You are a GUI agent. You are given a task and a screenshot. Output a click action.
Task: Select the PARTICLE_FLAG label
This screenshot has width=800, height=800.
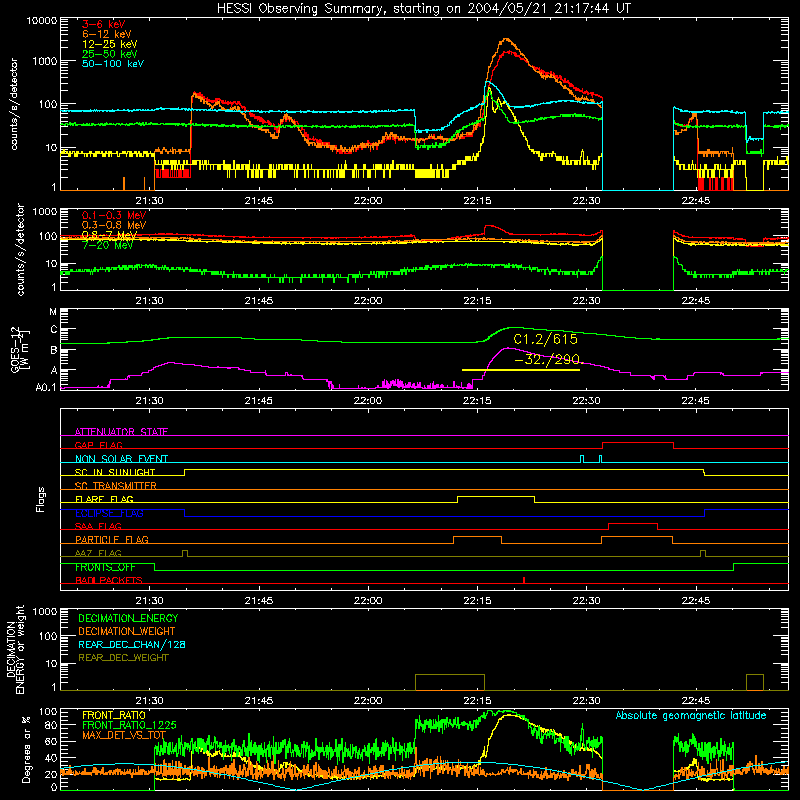tap(112, 539)
